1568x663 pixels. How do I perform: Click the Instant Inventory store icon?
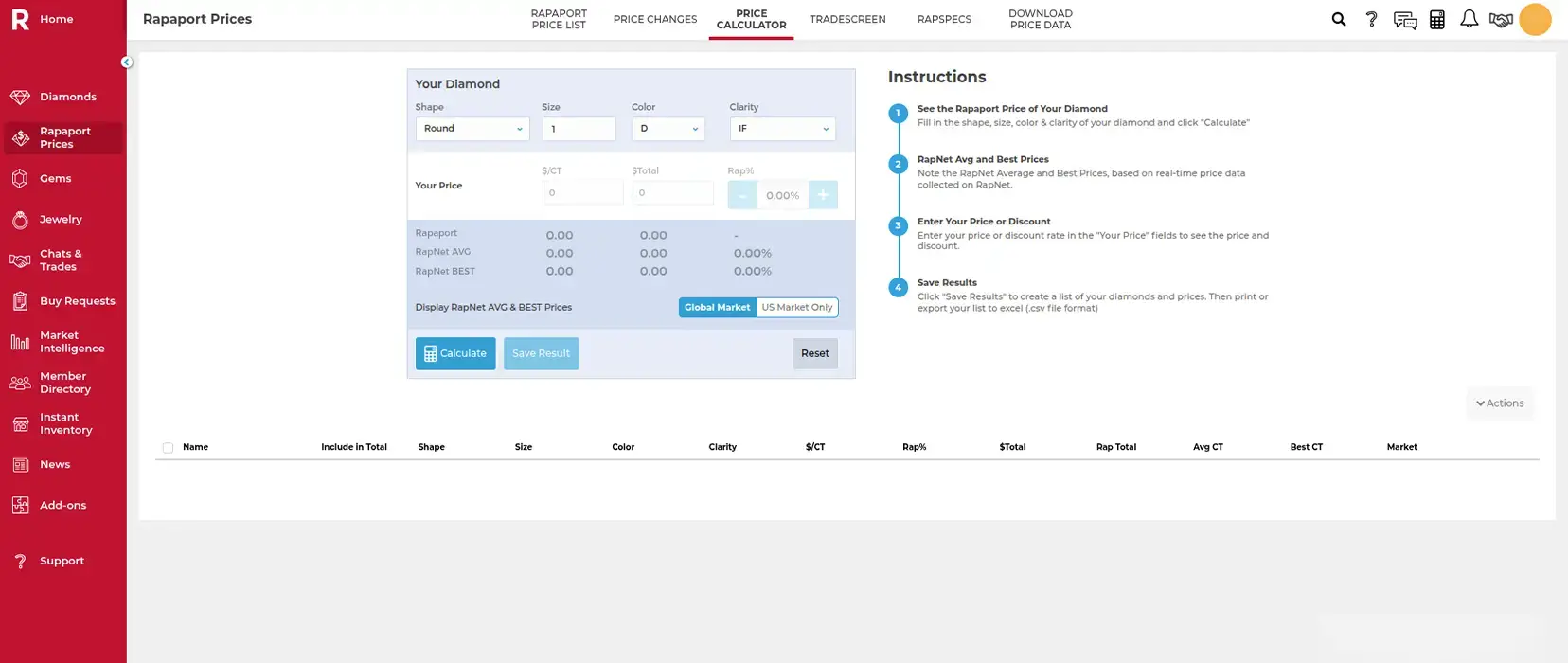coord(20,423)
